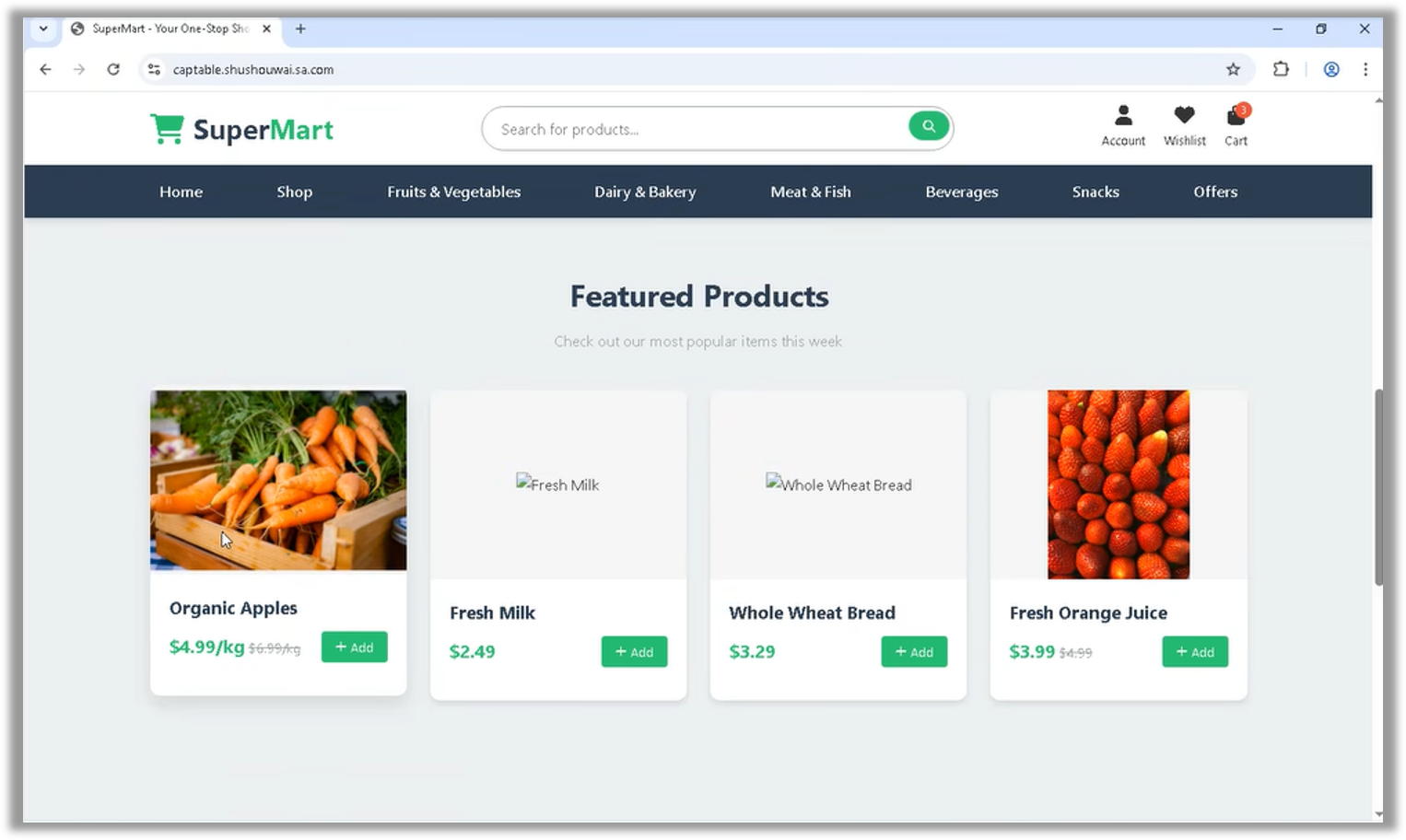Expand the tab search dropdown arrow
Viewport: 1406px width, 840px height.
point(43,29)
